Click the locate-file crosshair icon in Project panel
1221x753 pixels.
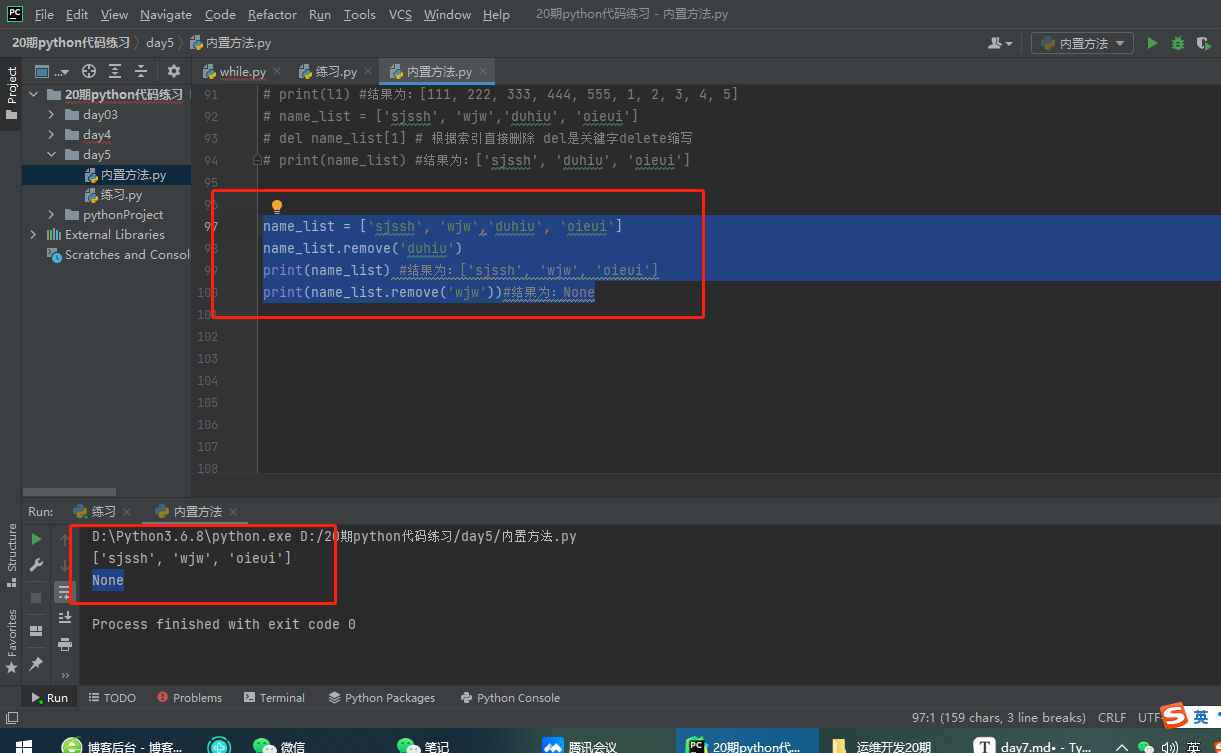coord(89,71)
